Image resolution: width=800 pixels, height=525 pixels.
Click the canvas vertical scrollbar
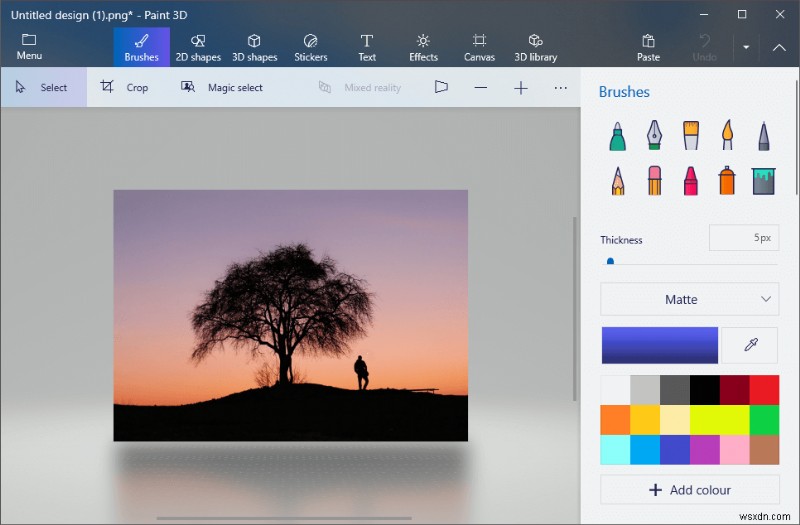[x=574, y=309]
